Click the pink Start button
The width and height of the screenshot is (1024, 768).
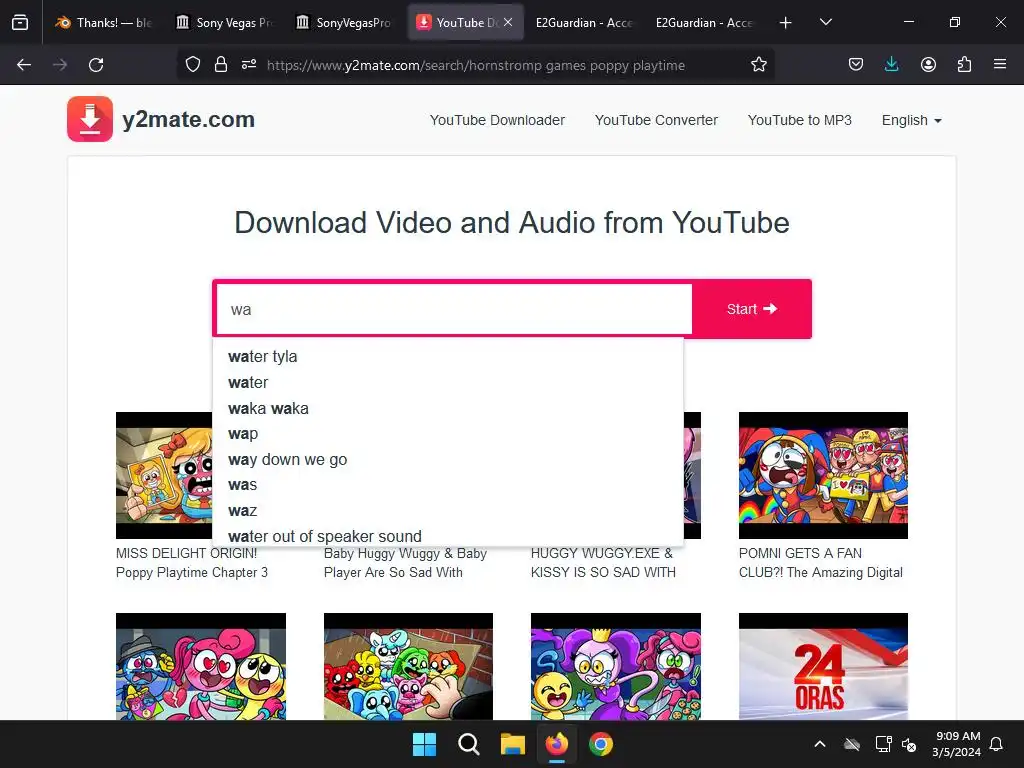coord(752,309)
